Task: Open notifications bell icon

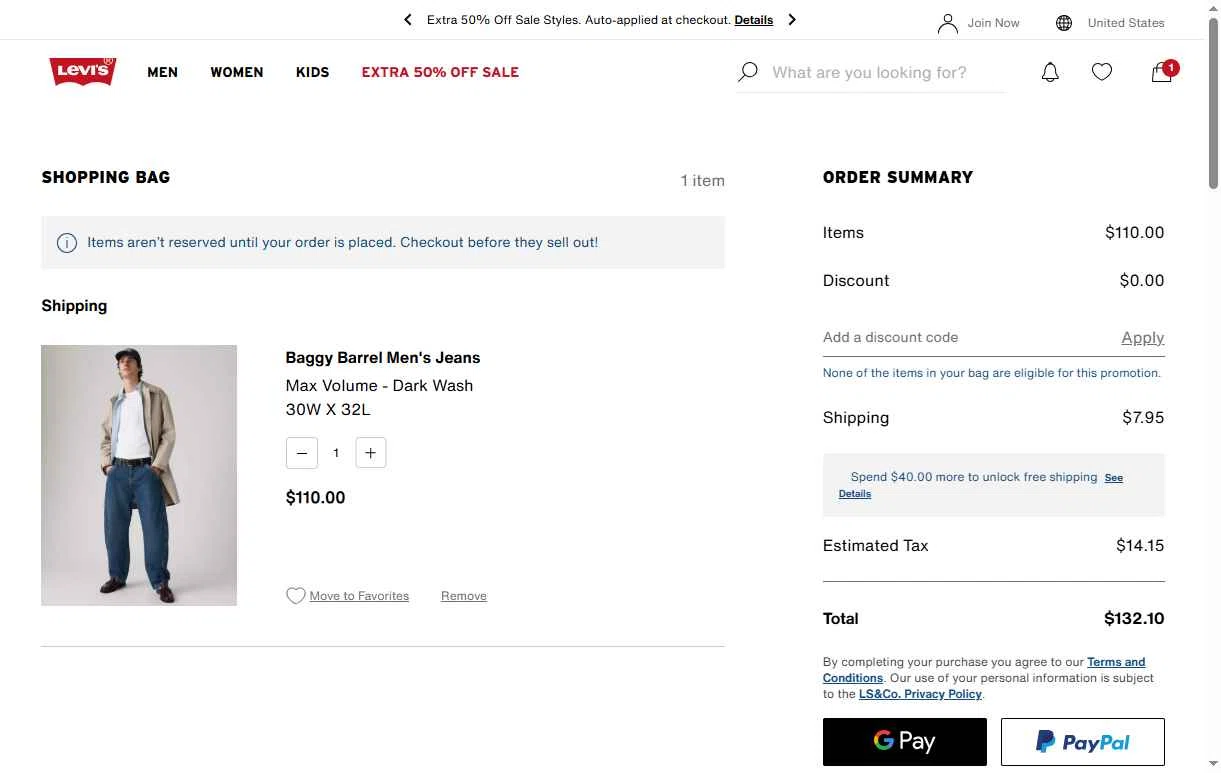Action: coord(1050,72)
